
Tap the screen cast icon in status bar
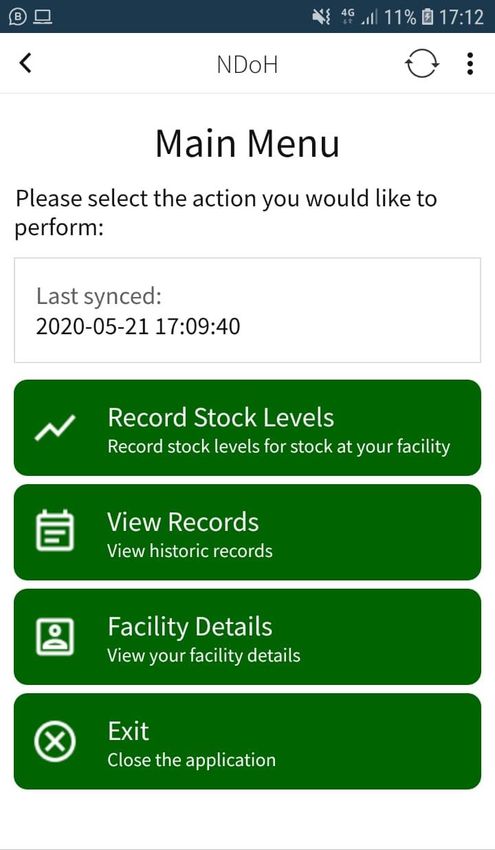click(x=42, y=17)
